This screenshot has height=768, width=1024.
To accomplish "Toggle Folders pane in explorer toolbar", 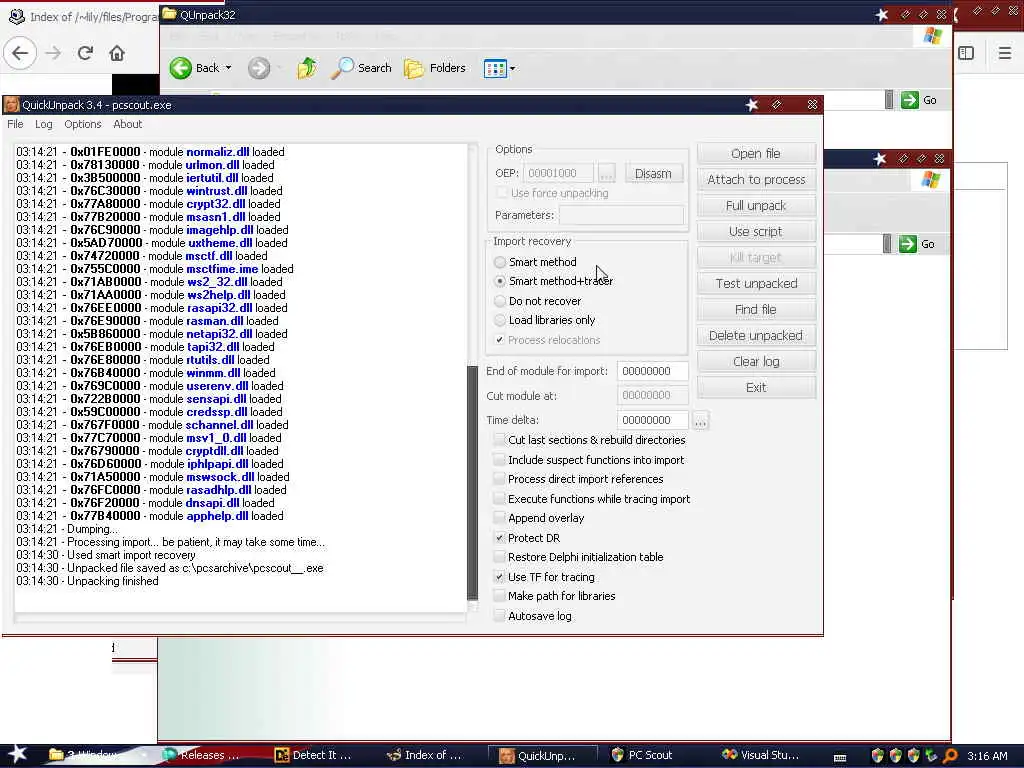I will click(x=435, y=68).
